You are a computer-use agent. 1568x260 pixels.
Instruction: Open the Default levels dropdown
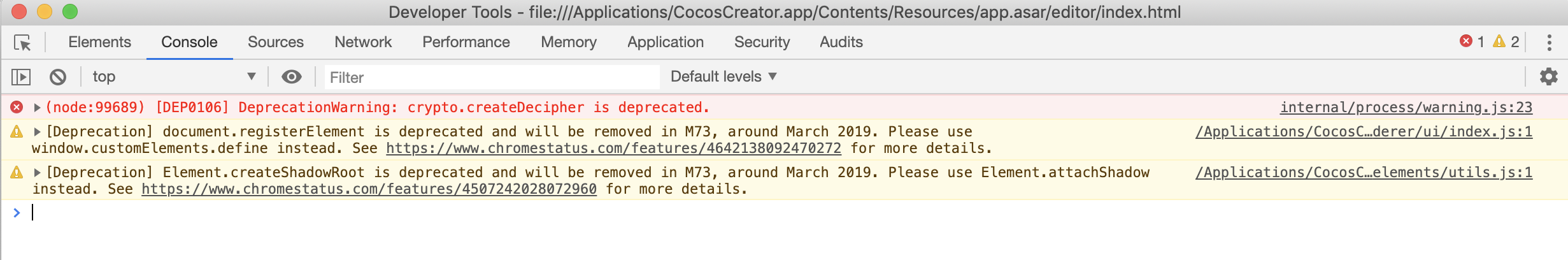pyautogui.click(x=723, y=77)
